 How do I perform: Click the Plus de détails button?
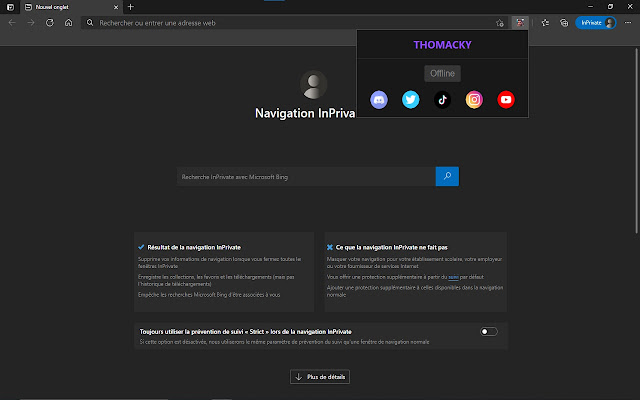320,377
